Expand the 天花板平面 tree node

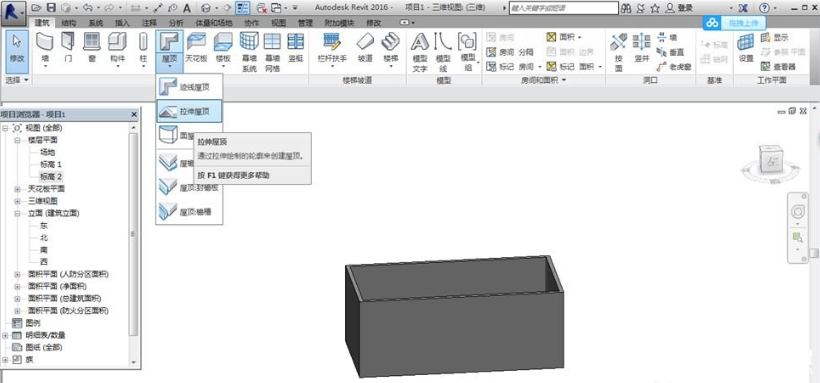17,189
